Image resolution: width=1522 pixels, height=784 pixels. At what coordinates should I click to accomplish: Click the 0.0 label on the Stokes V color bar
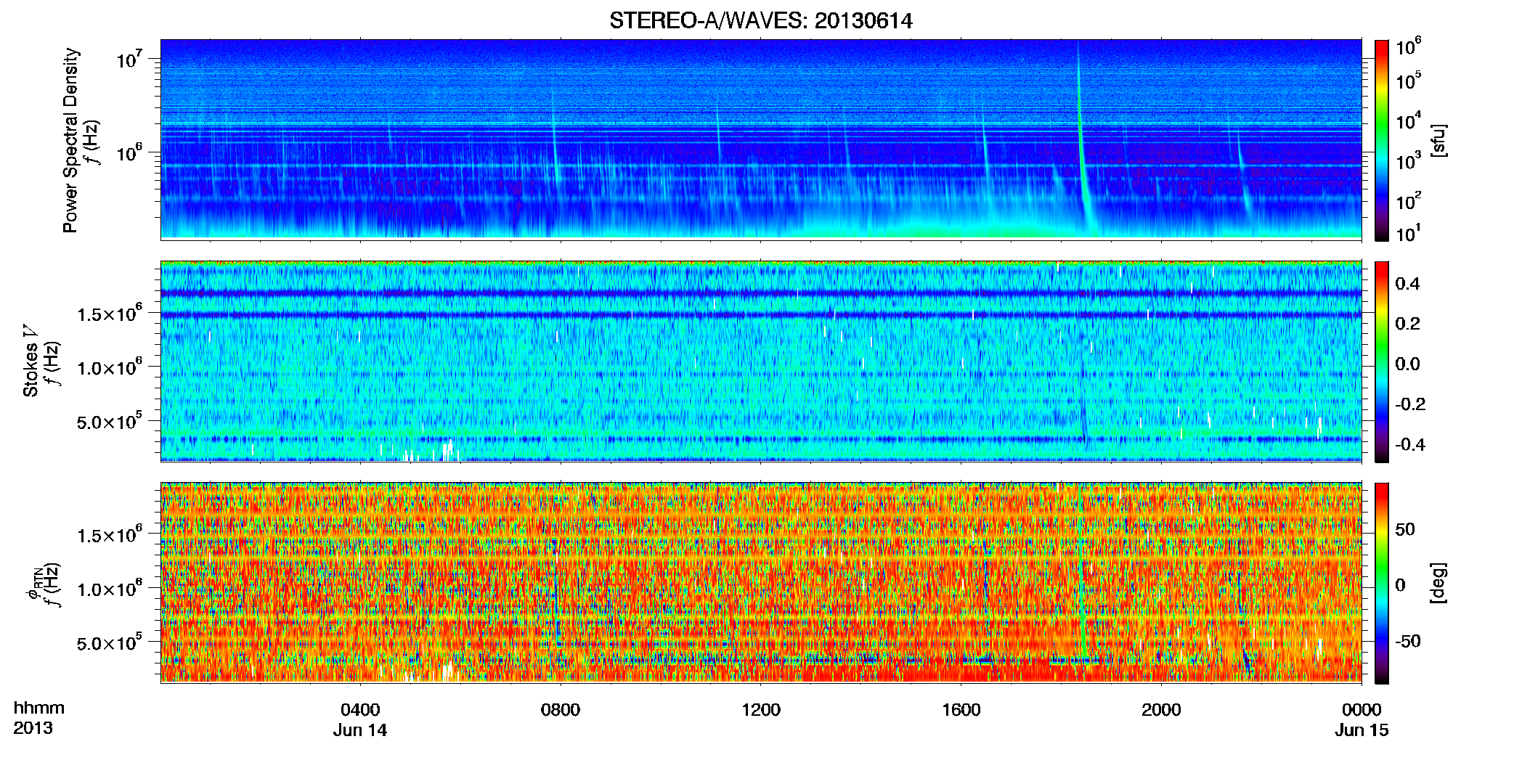(1407, 364)
